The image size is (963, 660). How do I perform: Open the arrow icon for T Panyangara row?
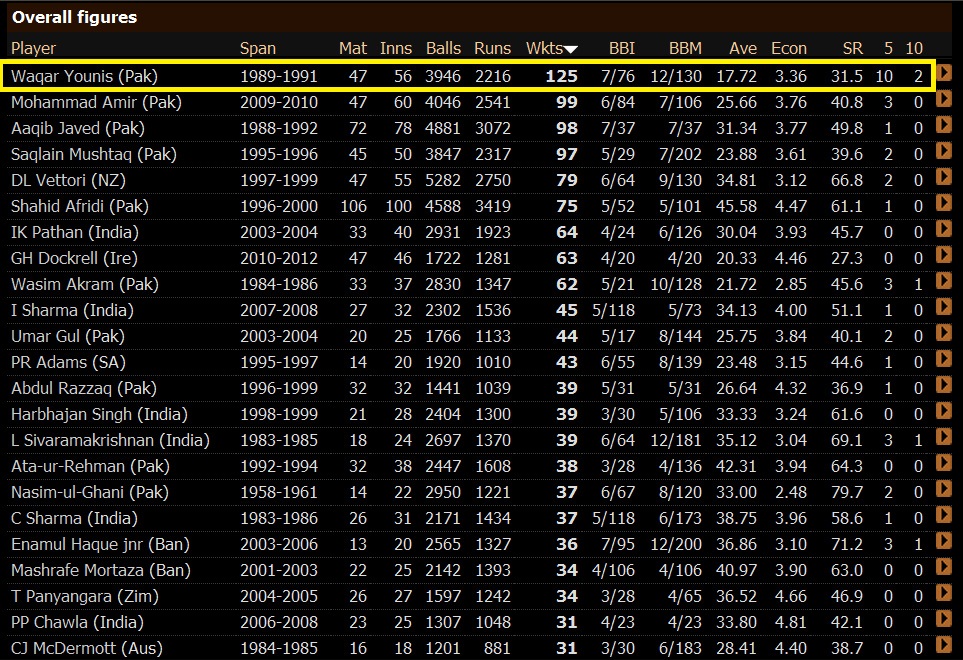point(944,593)
